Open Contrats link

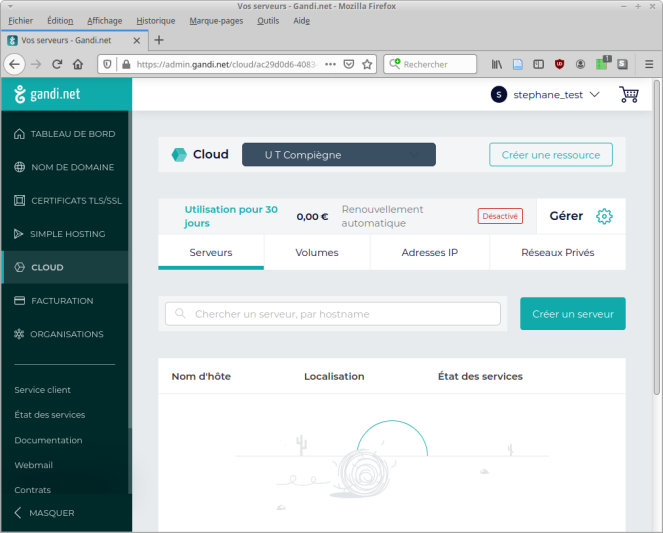coord(33,490)
